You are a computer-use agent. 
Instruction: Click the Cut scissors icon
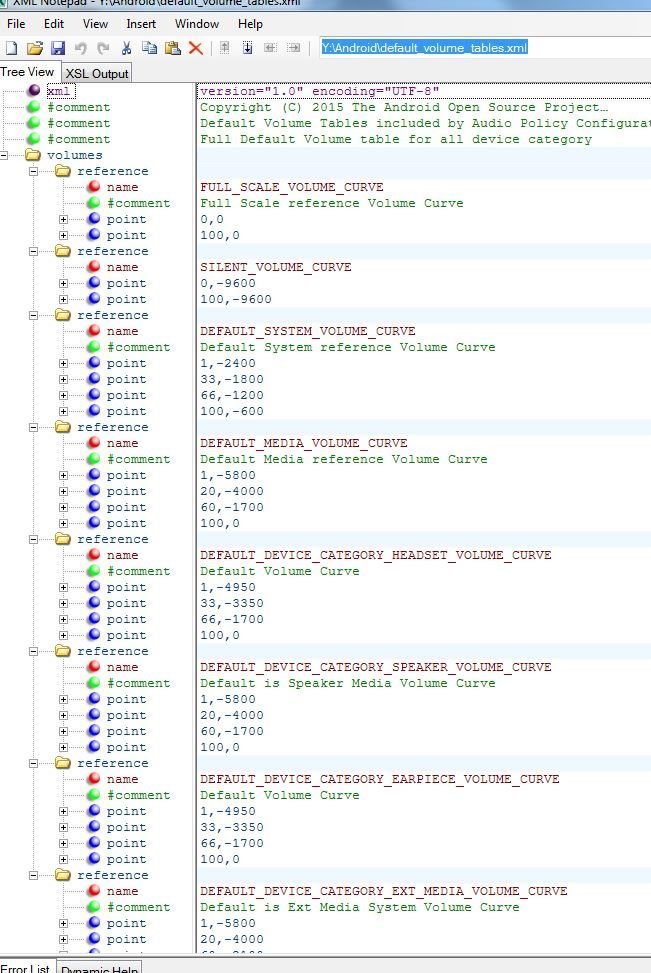coord(127,48)
